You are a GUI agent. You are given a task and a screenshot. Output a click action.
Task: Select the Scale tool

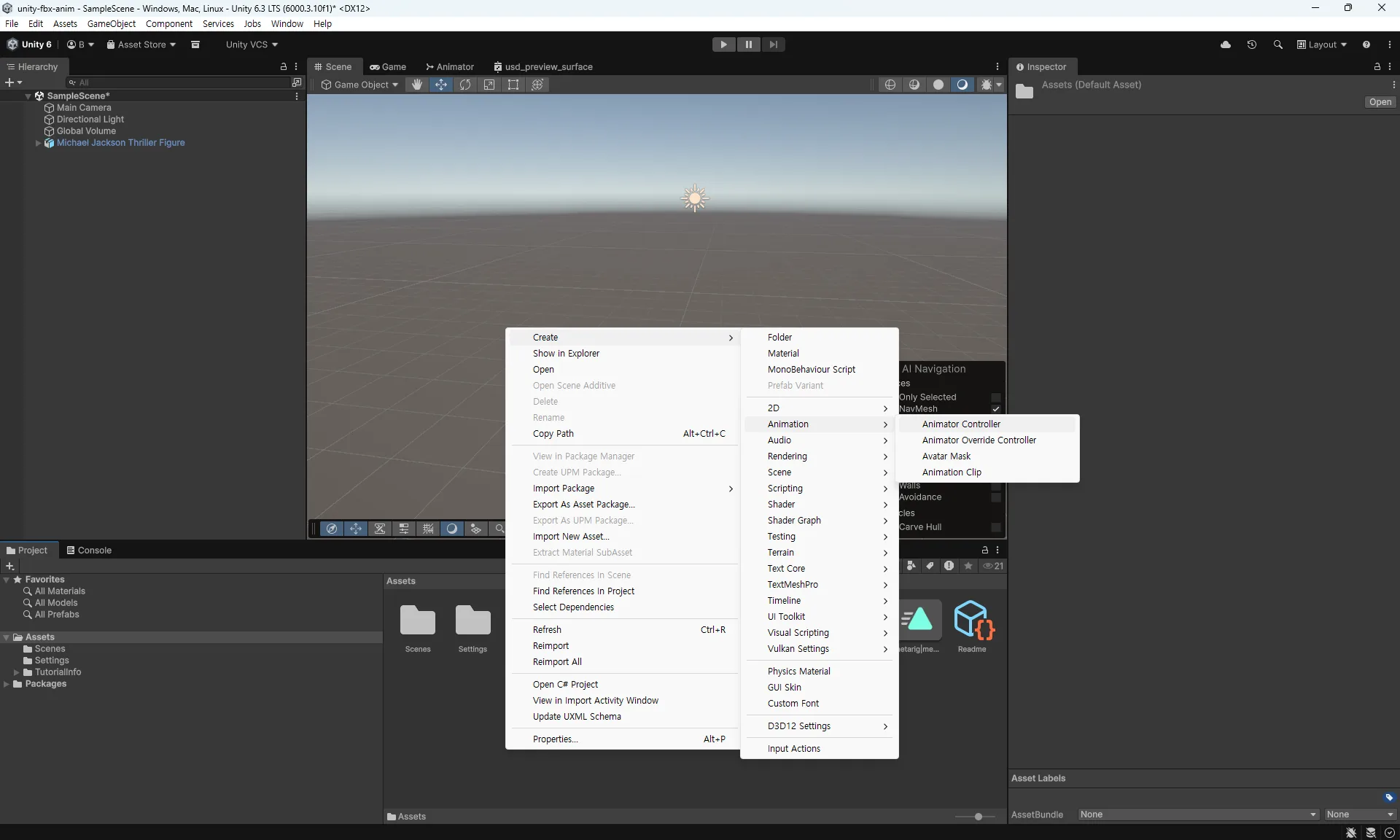pos(489,85)
